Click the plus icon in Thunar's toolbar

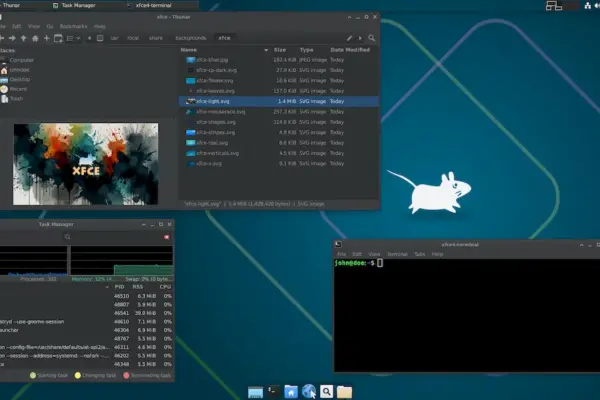(47, 38)
